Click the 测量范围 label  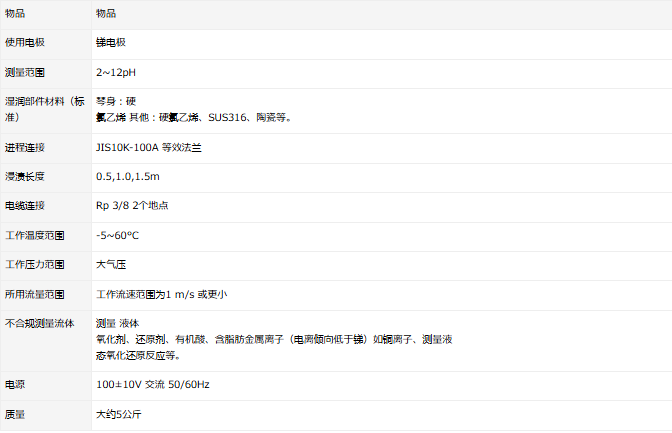[x=25, y=72]
